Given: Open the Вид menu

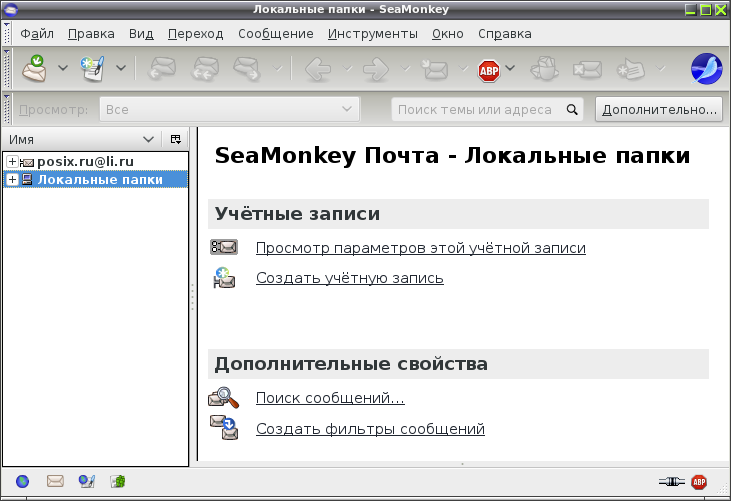Looking at the screenshot, I should pos(141,34).
